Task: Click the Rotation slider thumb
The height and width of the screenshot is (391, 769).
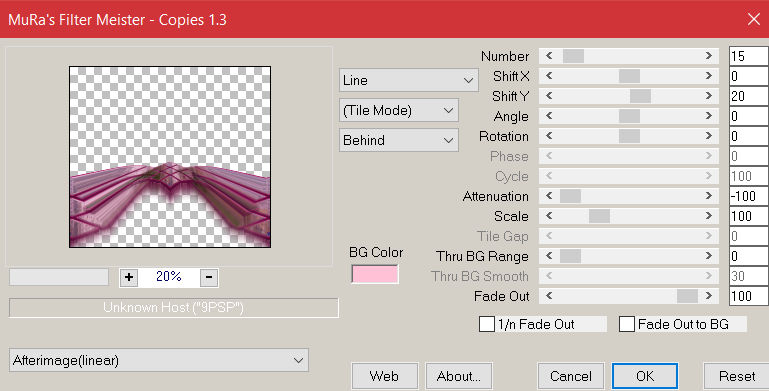Action: pos(629,136)
